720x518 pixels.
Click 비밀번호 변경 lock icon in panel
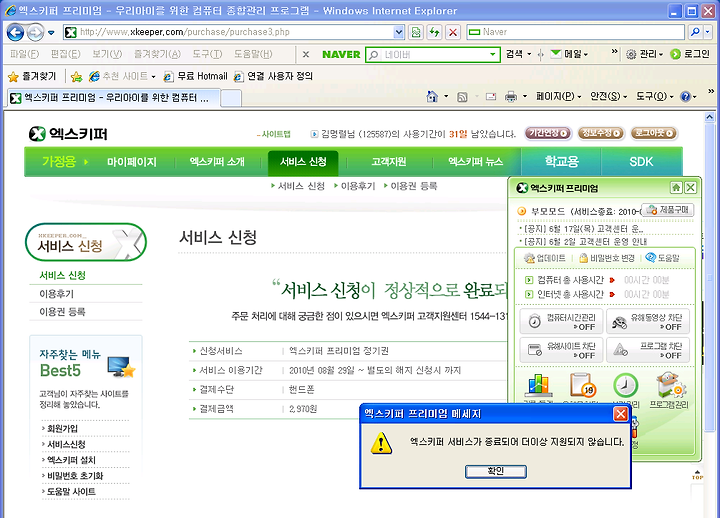click(607, 258)
